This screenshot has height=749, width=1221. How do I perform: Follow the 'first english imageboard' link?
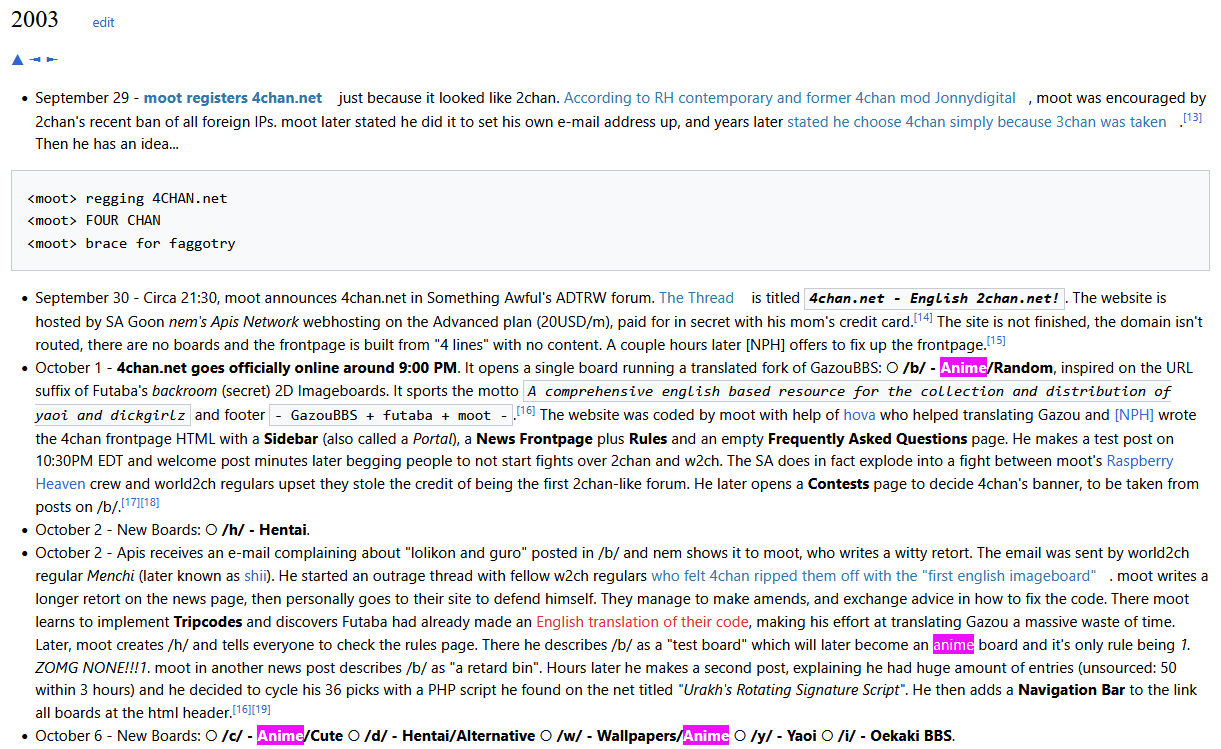874,576
